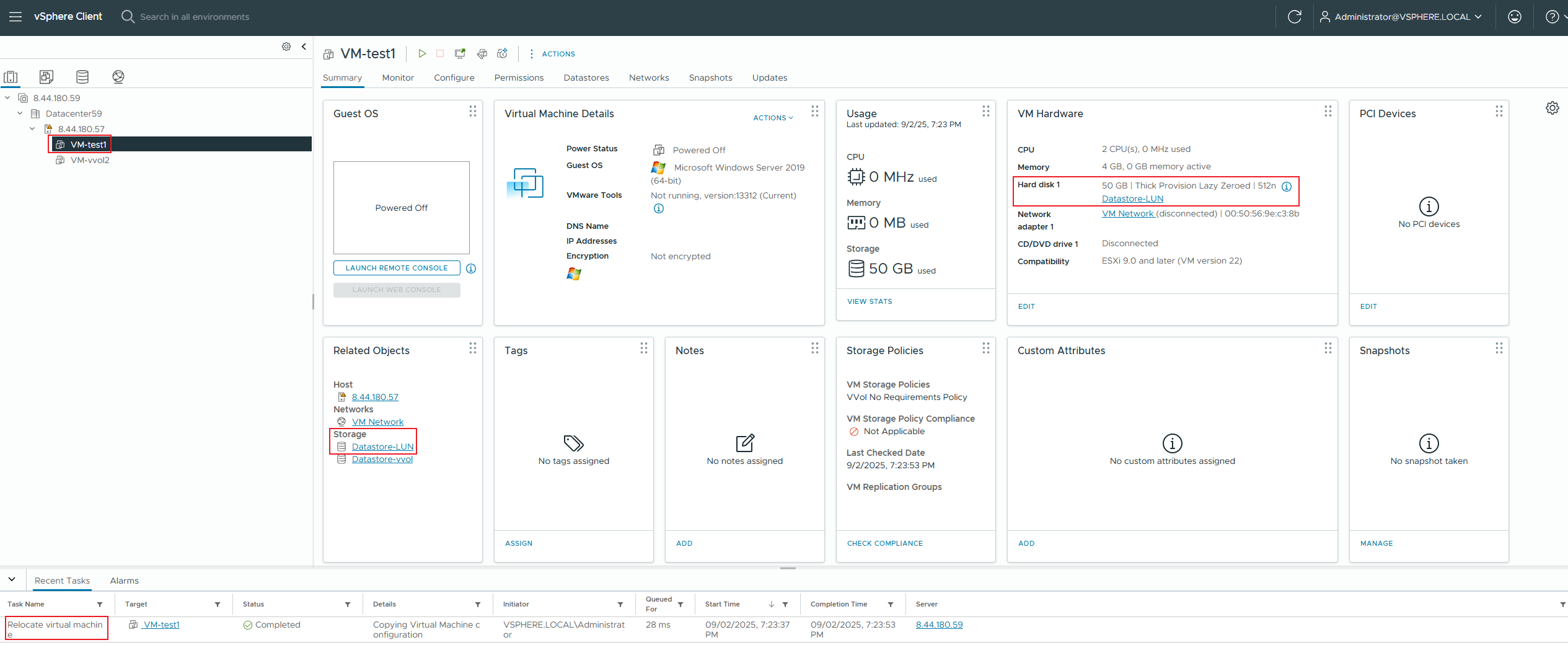Image resolution: width=1568 pixels, height=645 pixels.
Task: Switch to Storage inventory view
Action: click(82, 77)
